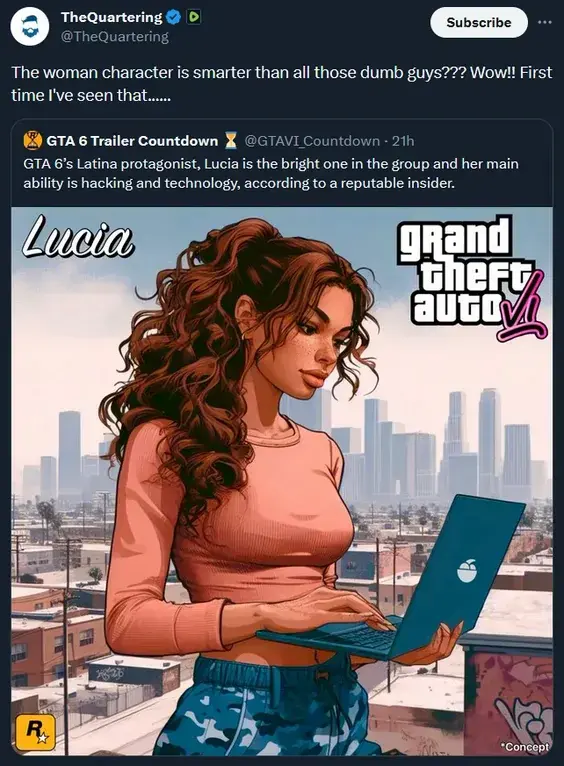
Task: Open the @TheQuartering handle
Action: (x=115, y=37)
